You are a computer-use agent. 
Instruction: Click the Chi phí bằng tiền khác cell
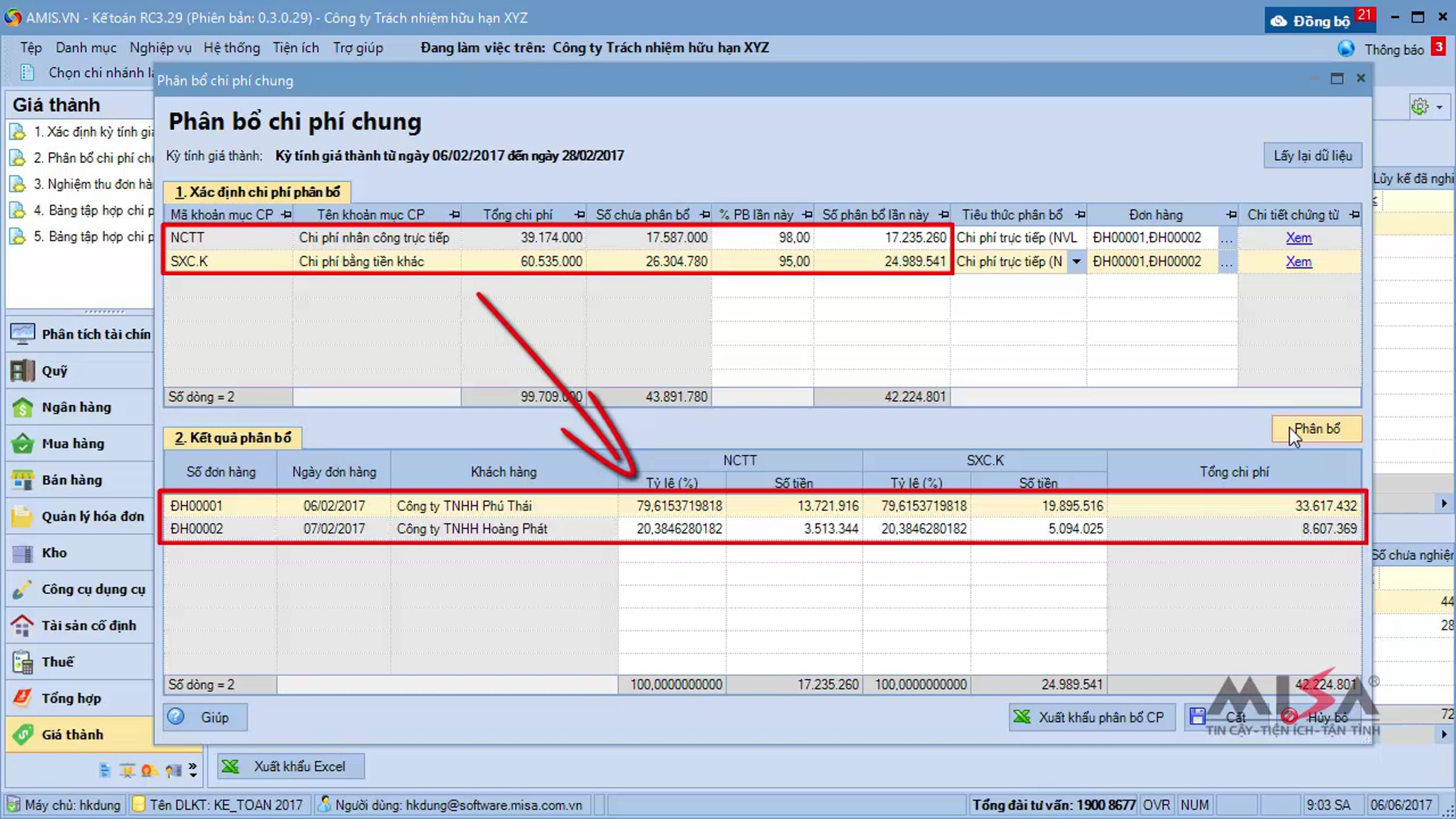tap(377, 261)
